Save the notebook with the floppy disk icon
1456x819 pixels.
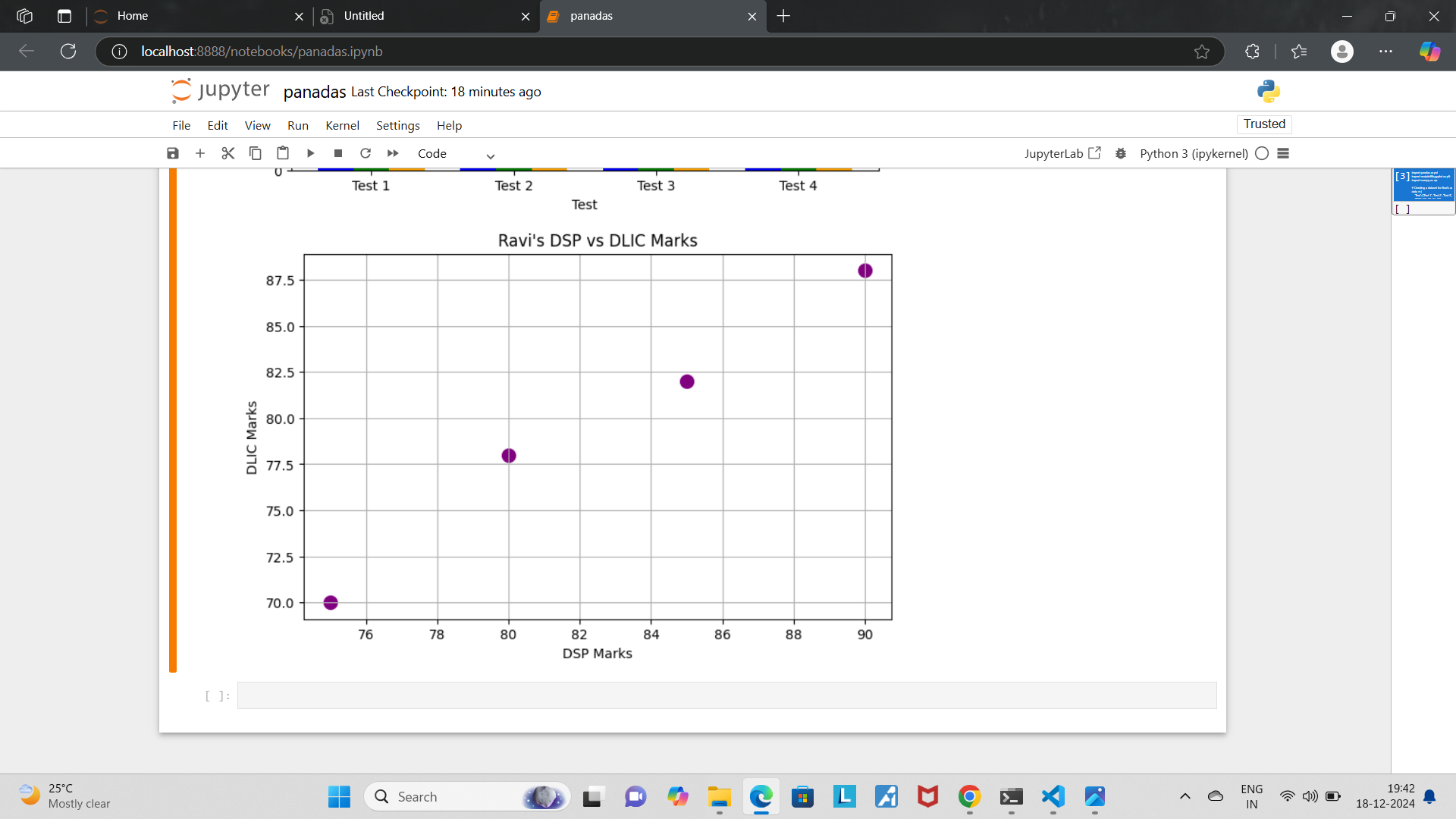(x=173, y=153)
